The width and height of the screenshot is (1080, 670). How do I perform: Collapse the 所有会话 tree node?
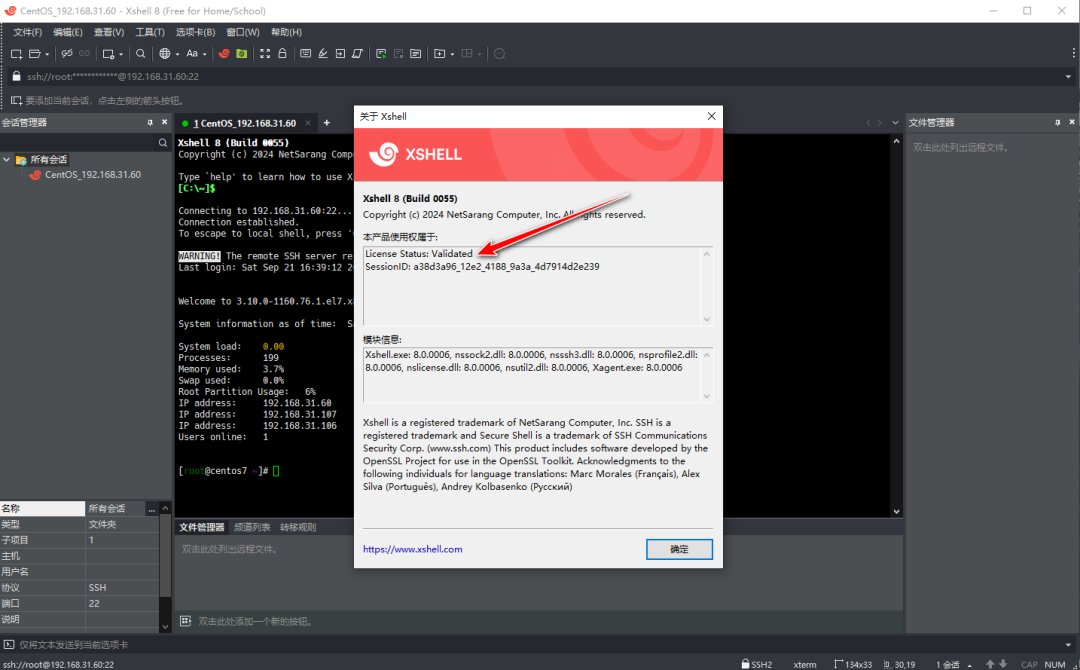coord(6,159)
